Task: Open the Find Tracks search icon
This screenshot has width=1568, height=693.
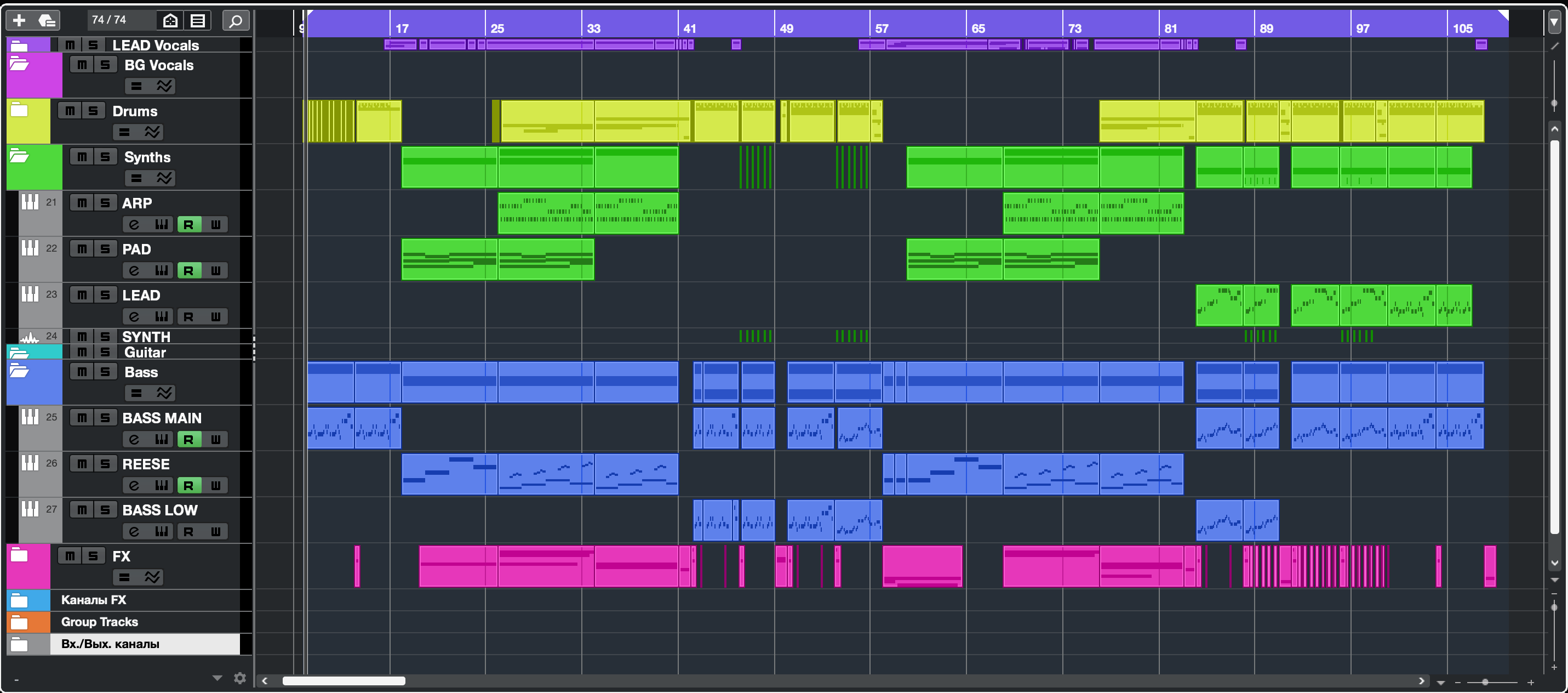Action: click(x=236, y=20)
